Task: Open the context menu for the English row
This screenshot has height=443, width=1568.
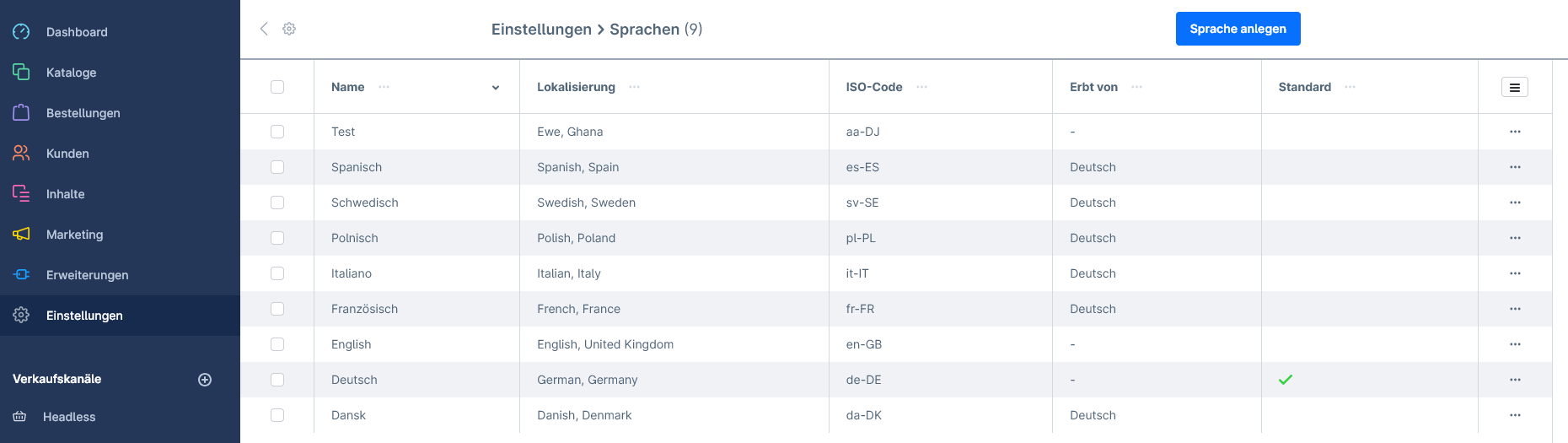Action: pyautogui.click(x=1515, y=344)
